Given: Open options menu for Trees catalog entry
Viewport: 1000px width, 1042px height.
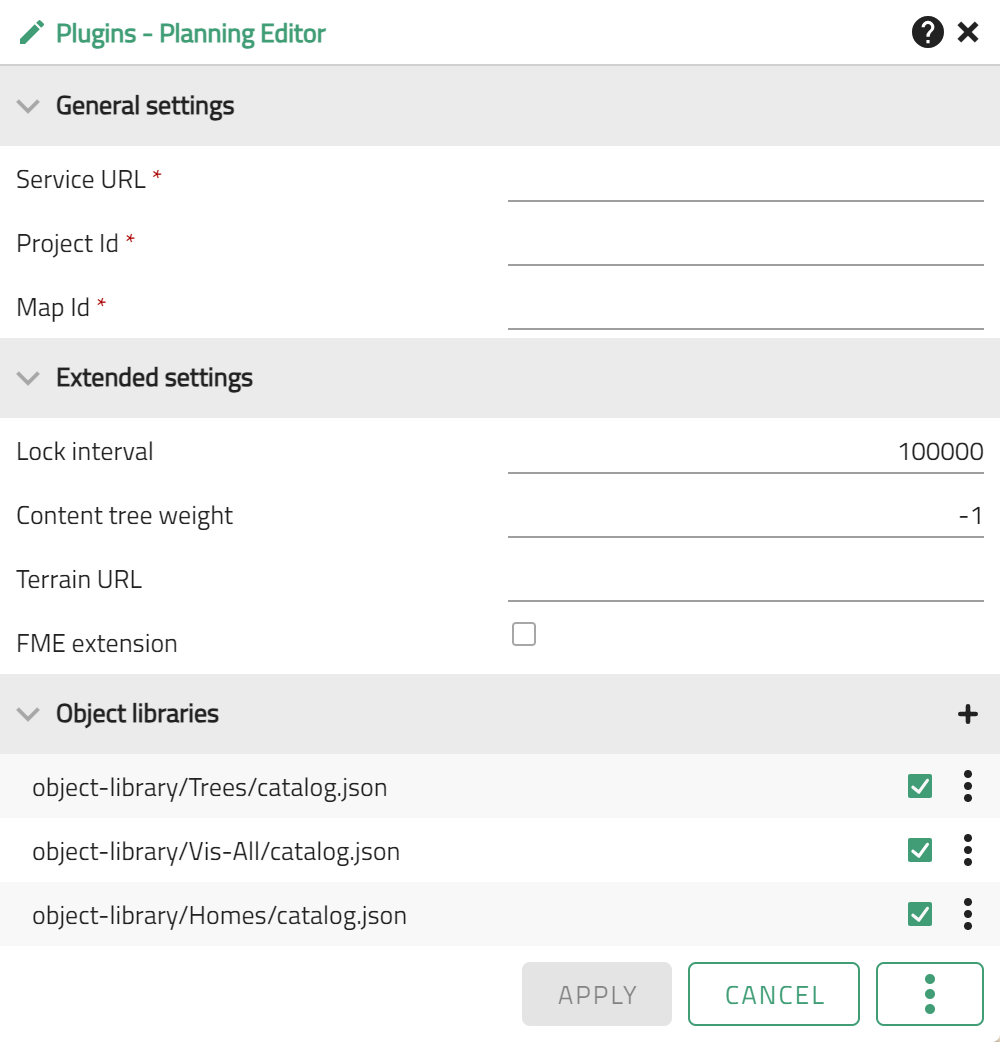Looking at the screenshot, I should tap(967, 787).
